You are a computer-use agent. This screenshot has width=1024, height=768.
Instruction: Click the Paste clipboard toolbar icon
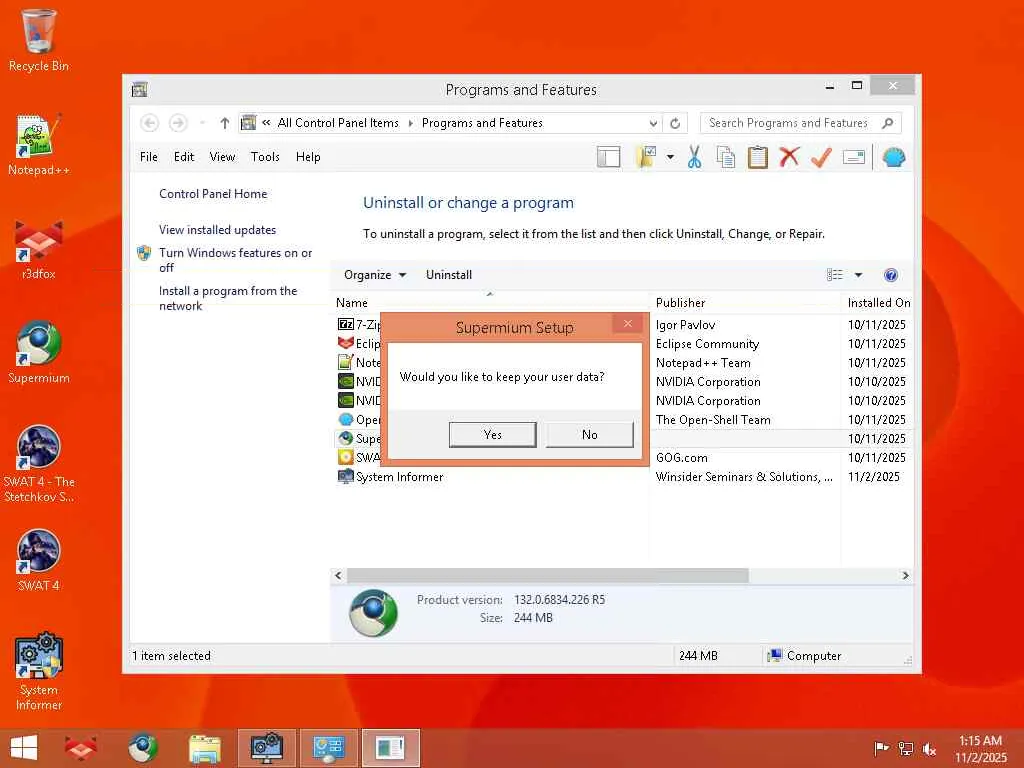pyautogui.click(x=758, y=157)
